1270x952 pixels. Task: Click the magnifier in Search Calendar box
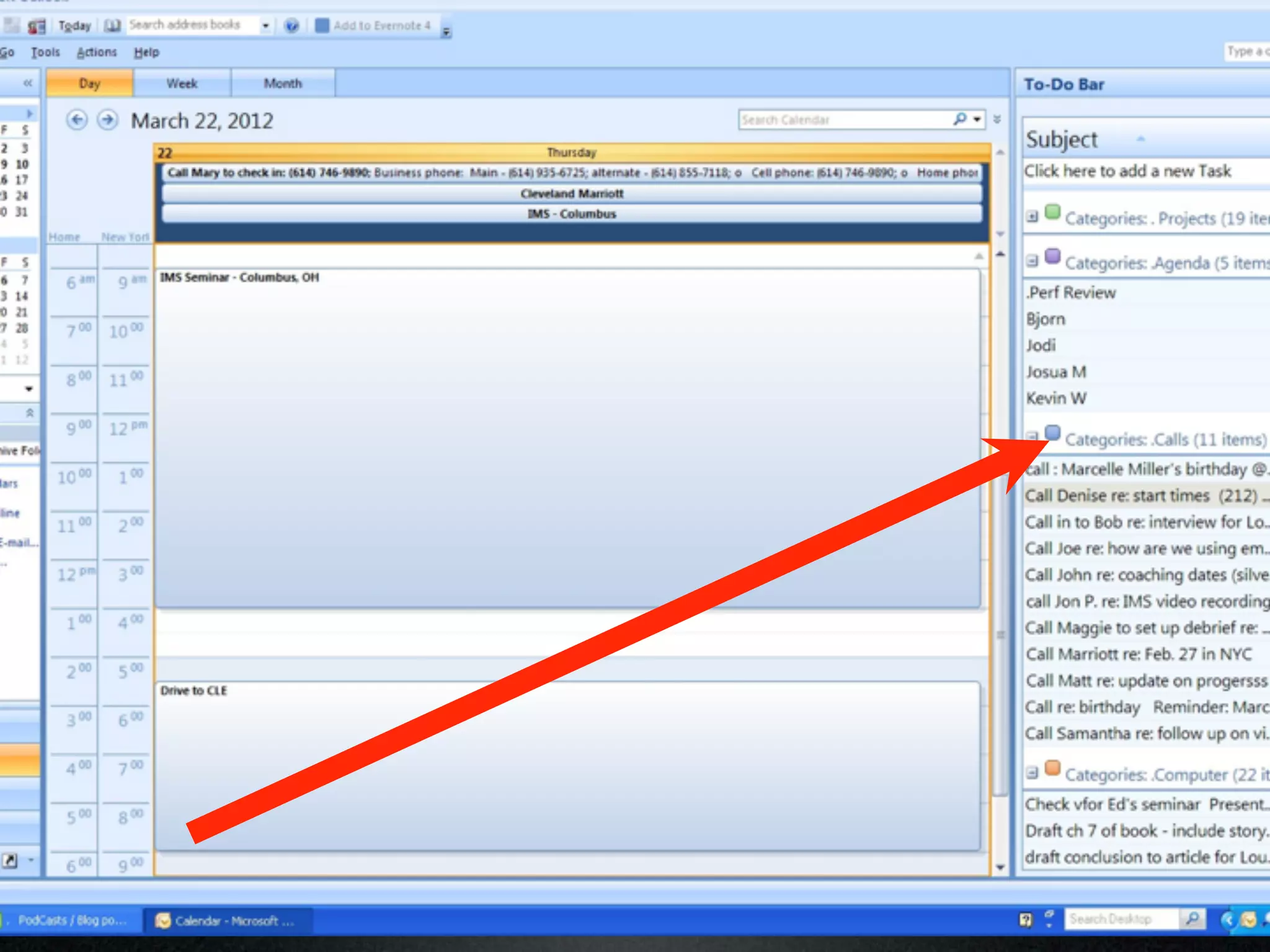(959, 119)
